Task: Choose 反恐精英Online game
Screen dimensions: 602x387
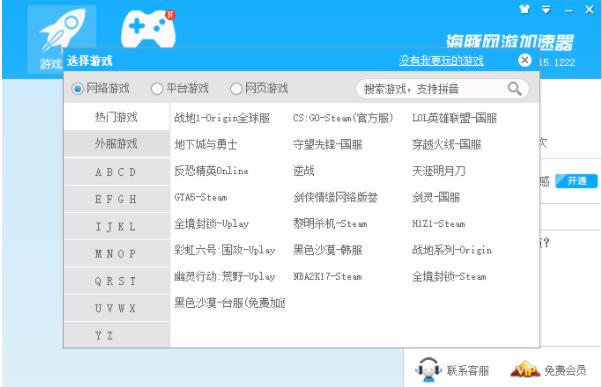Action: click(x=211, y=170)
